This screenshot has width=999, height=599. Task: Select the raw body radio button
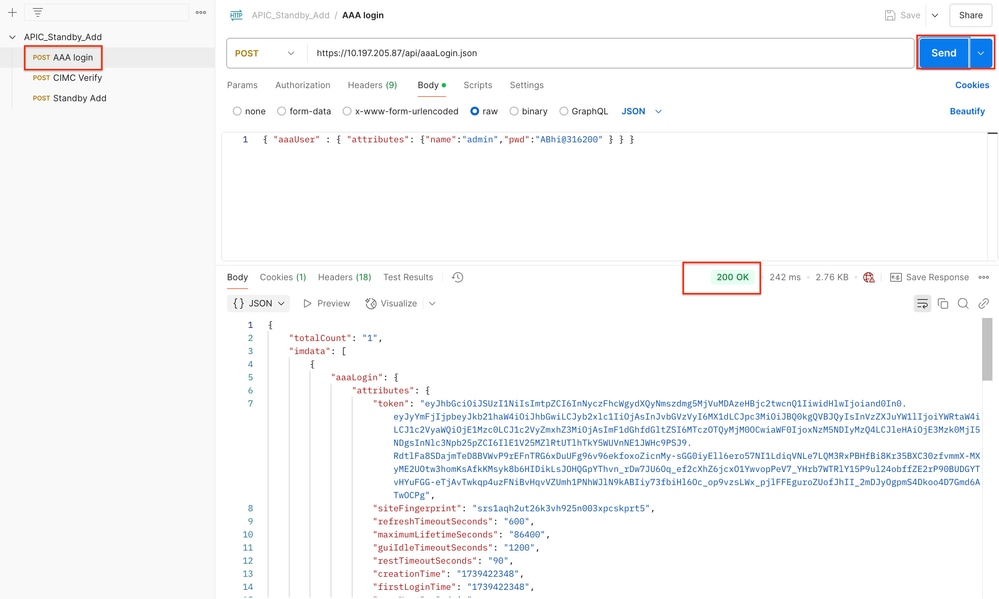point(475,112)
